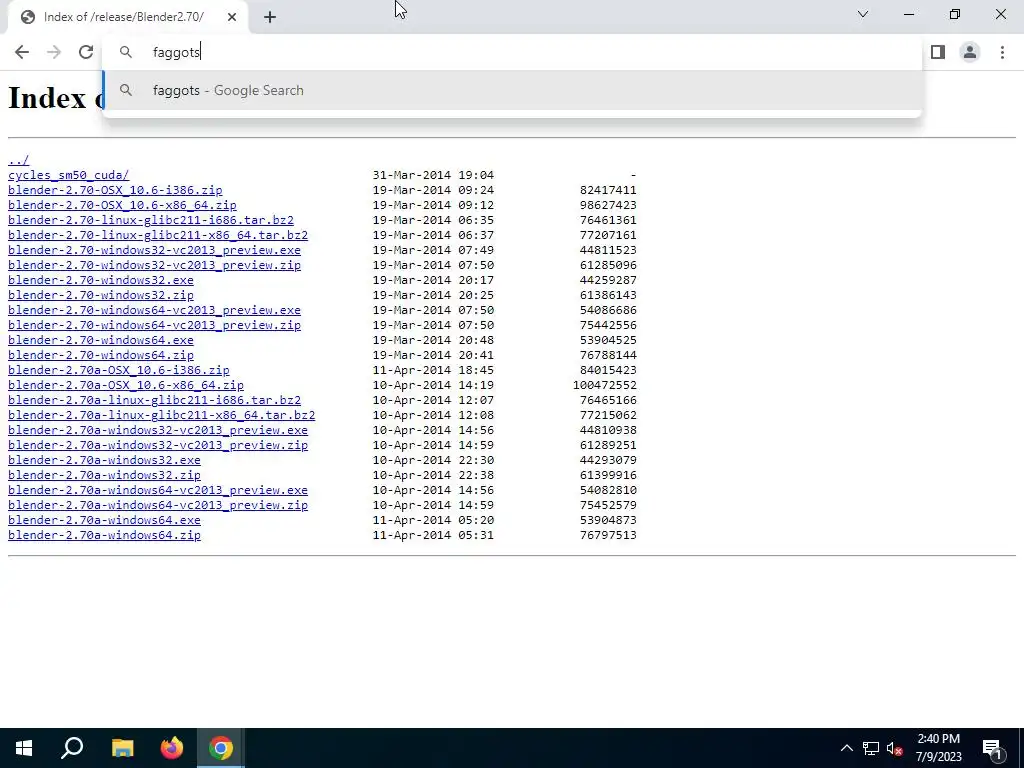Open Firefox from the taskbar
This screenshot has height=768, width=1024.
172,748
